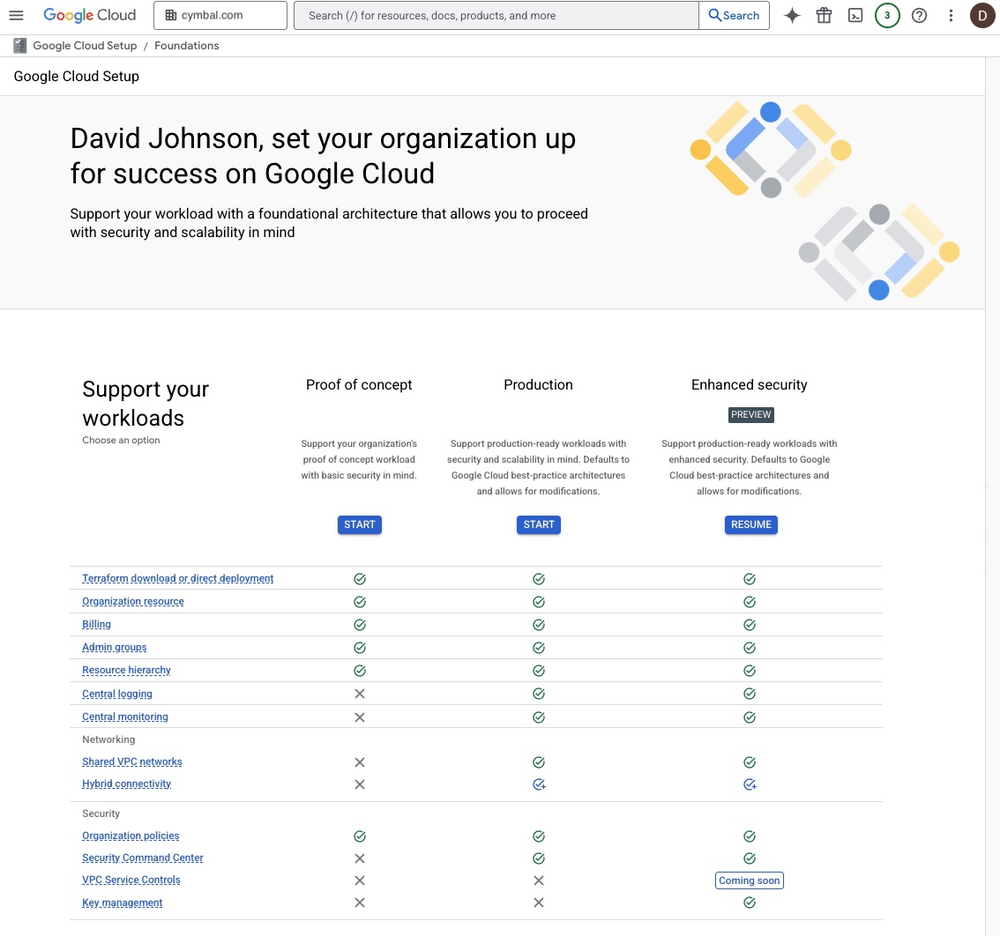Click Proof of concept check for Terraform row

pos(360,579)
